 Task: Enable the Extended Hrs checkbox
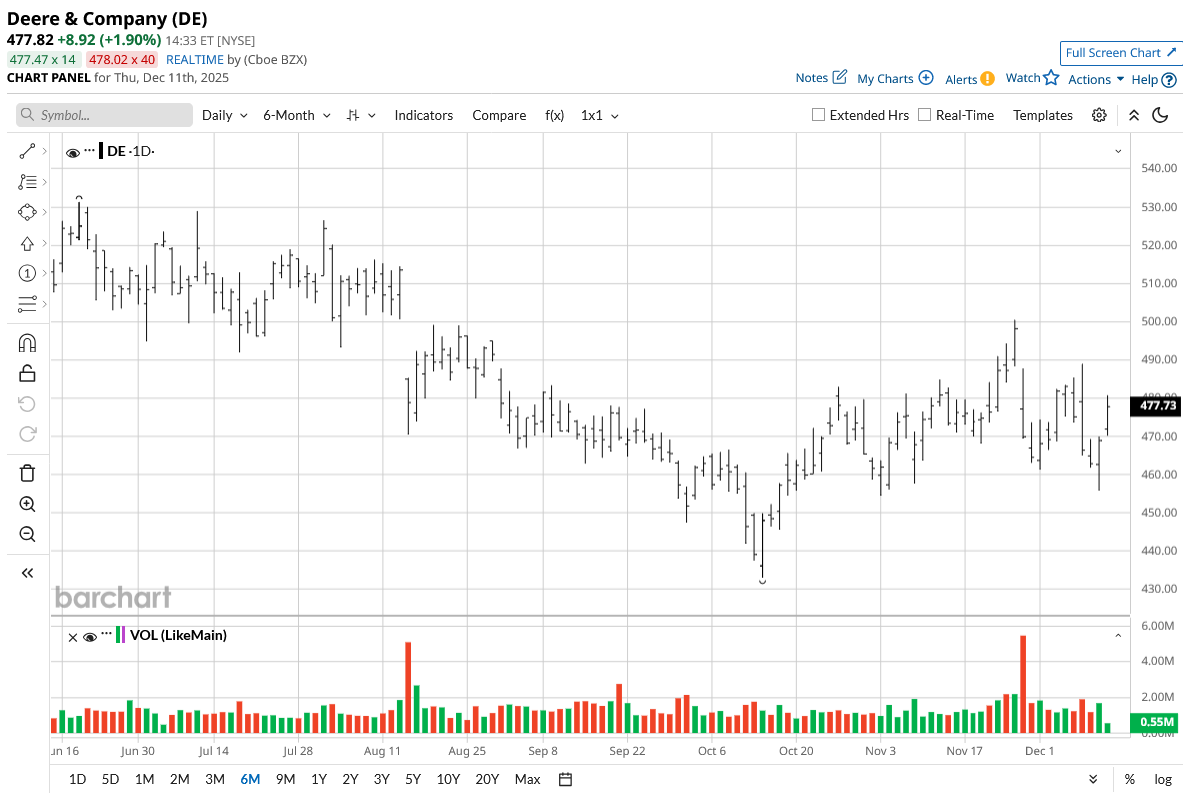pos(818,115)
